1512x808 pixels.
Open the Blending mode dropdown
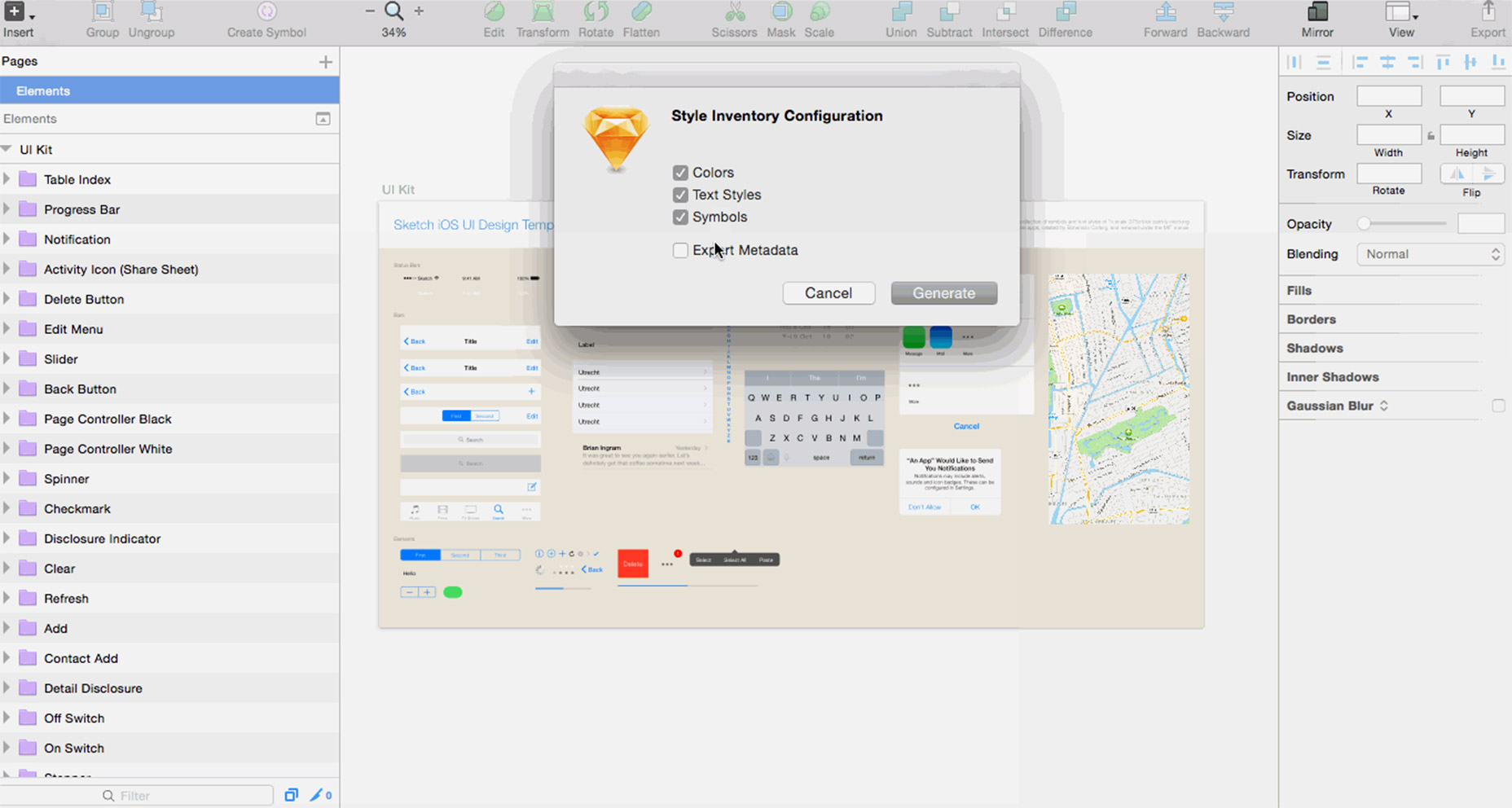coord(1431,253)
